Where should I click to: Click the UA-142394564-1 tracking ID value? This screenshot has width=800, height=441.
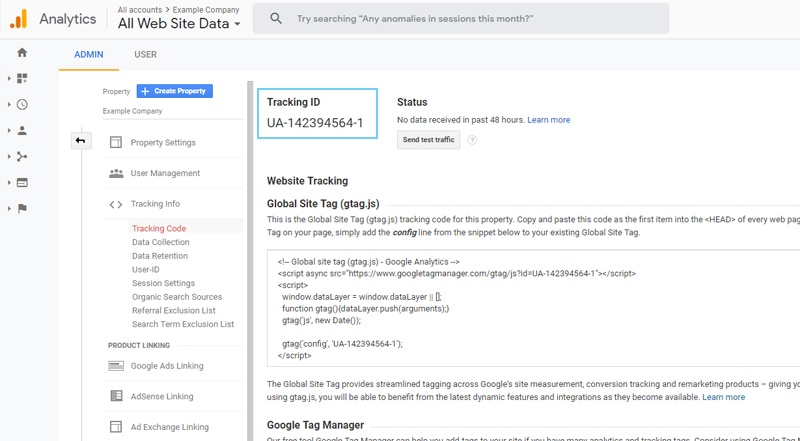(315, 123)
